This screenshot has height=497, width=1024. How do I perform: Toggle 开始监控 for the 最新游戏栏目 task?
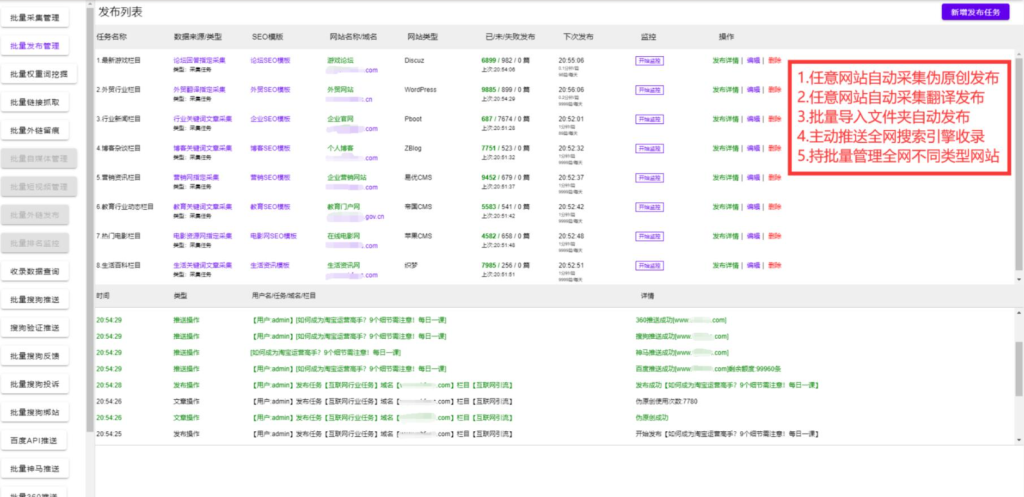point(649,60)
